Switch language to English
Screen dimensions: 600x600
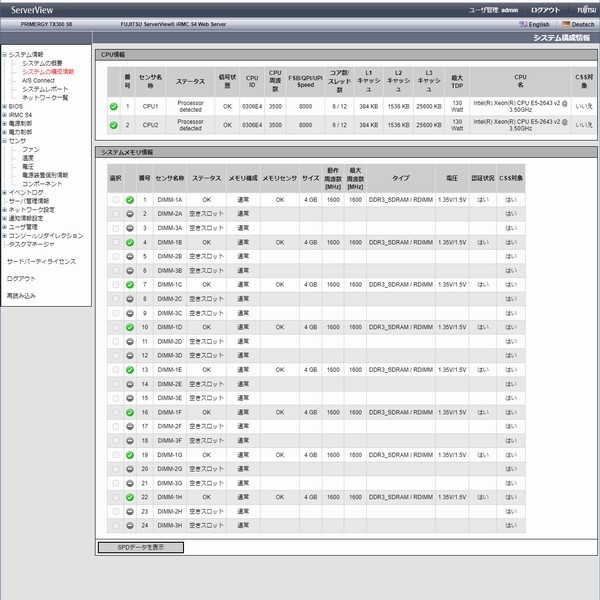pos(539,24)
